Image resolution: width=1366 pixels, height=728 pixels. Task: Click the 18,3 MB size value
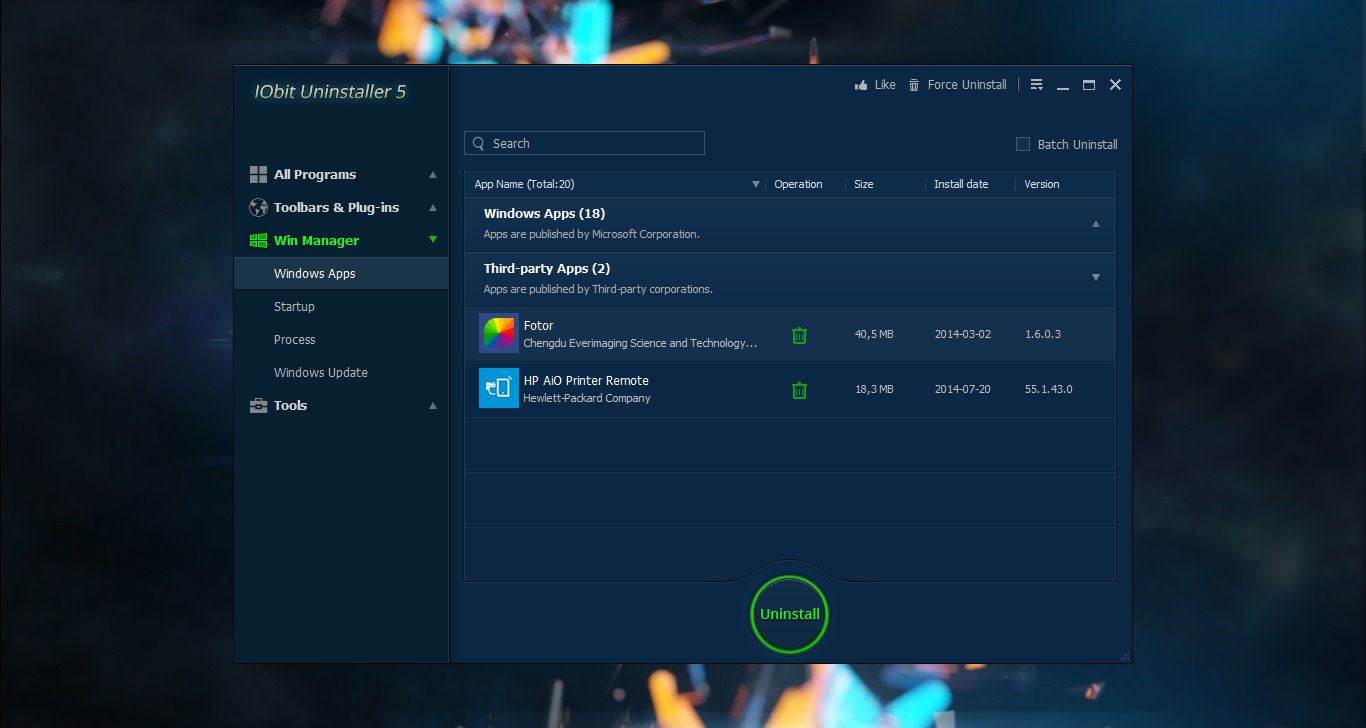(x=874, y=389)
